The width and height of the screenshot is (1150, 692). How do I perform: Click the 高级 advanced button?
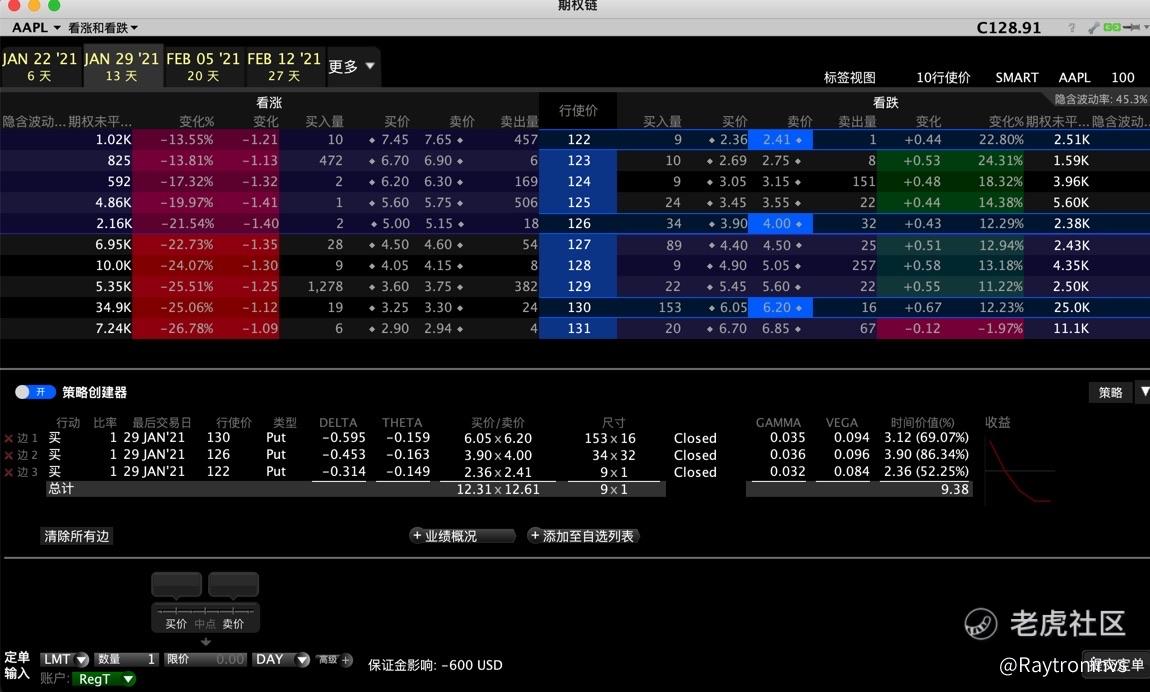coord(328,660)
